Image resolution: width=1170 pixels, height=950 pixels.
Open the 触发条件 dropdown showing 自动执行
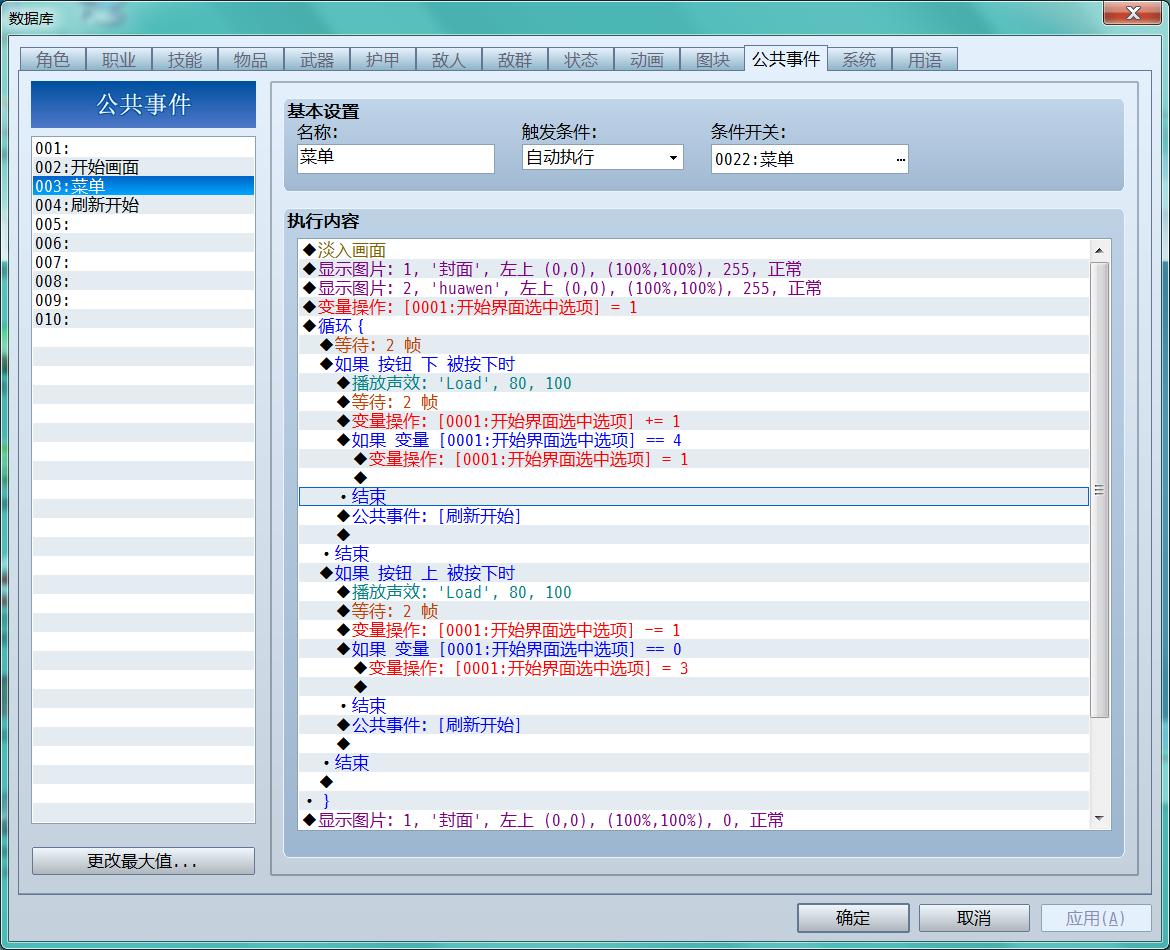pyautogui.click(x=602, y=157)
